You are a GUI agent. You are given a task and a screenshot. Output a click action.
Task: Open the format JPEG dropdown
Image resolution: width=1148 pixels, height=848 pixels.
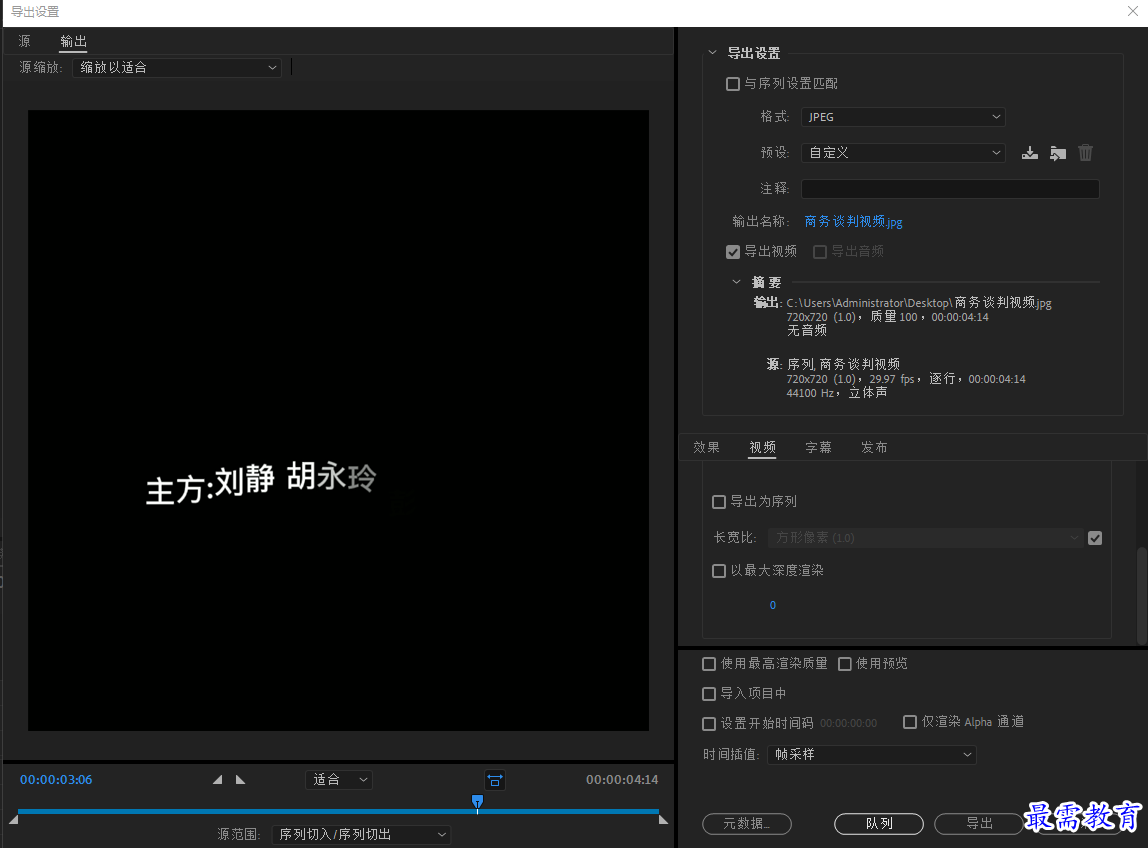point(903,117)
